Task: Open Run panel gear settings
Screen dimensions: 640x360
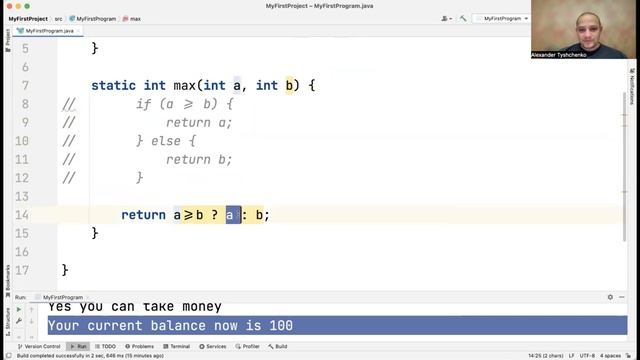Action: tap(610, 297)
